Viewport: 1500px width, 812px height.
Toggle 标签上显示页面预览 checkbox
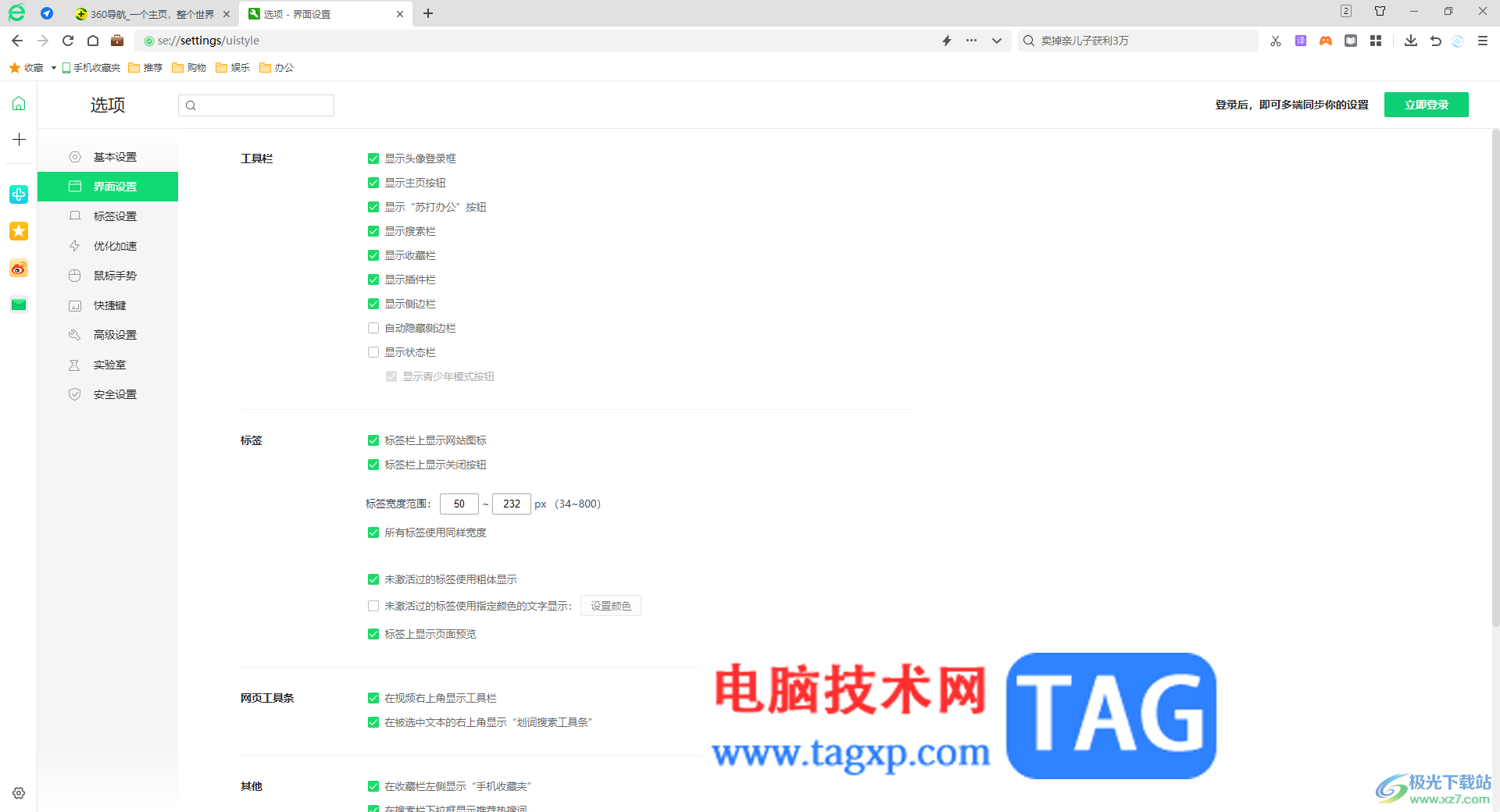[x=373, y=634]
